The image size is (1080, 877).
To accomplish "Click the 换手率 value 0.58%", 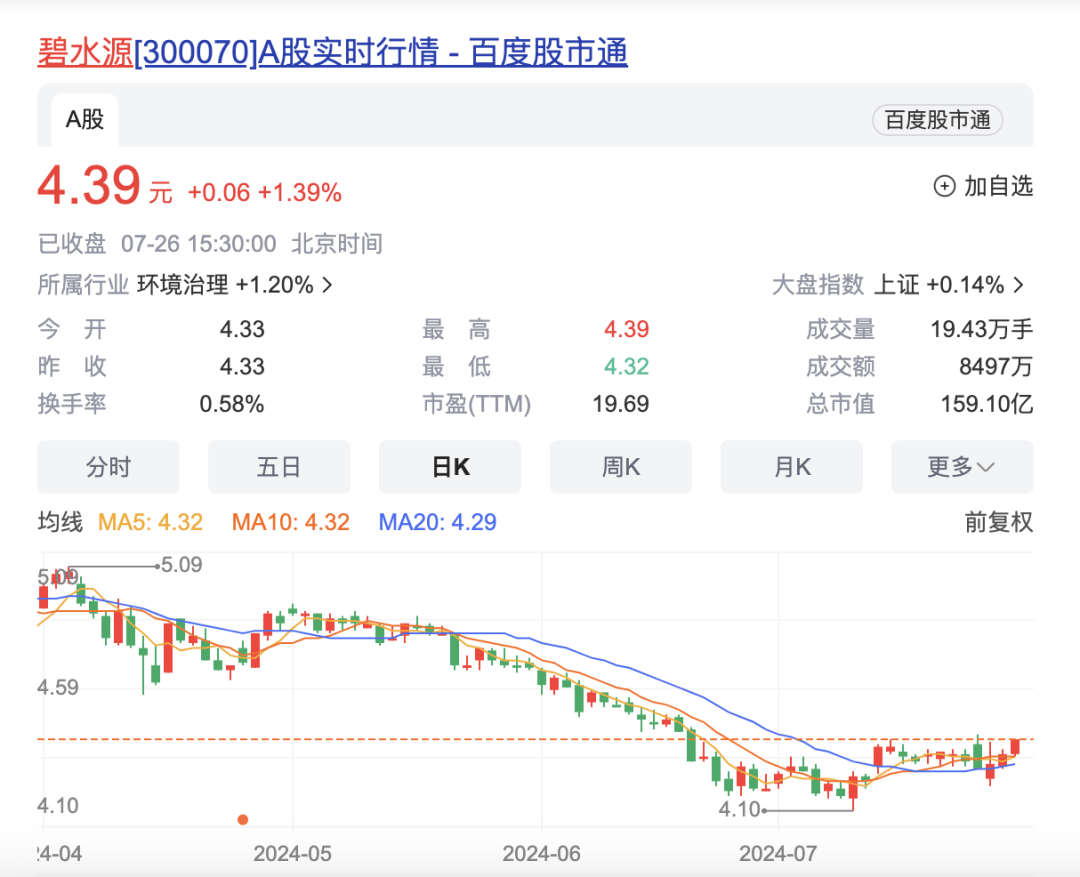I will (x=232, y=404).
